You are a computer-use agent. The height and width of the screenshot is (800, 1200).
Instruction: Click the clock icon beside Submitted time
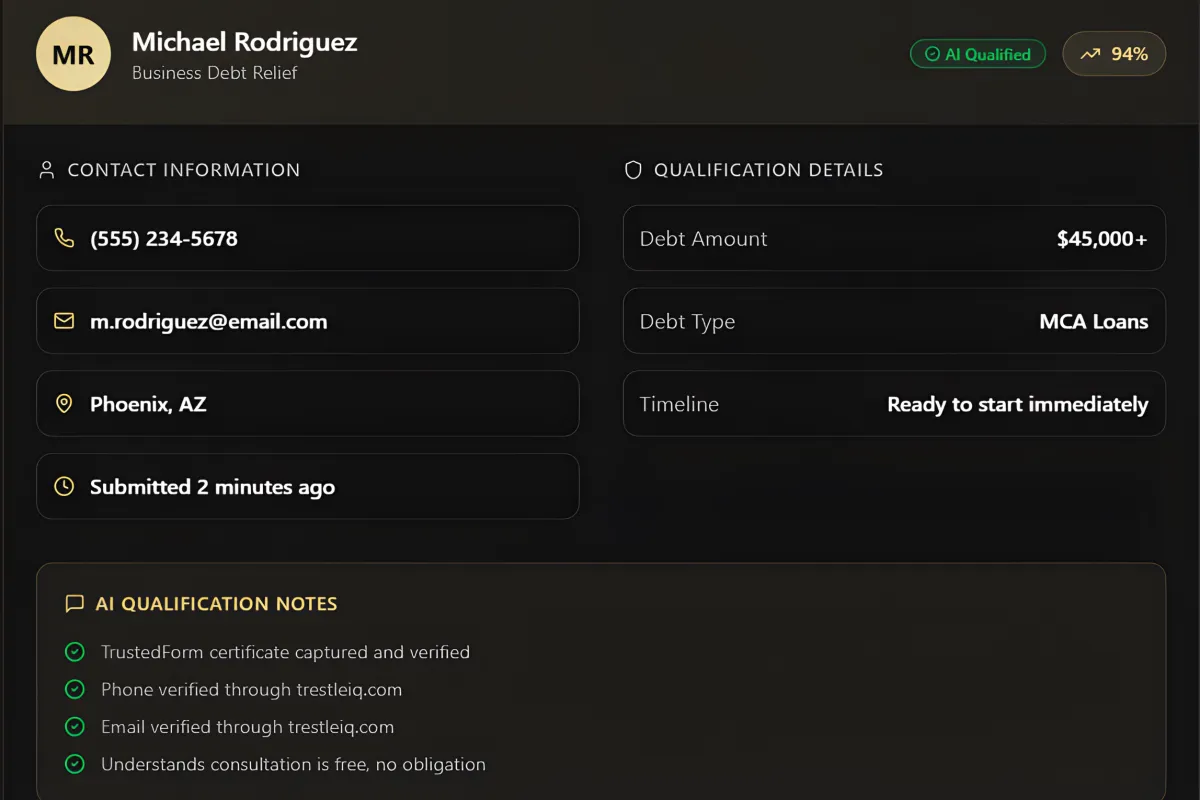click(64, 487)
